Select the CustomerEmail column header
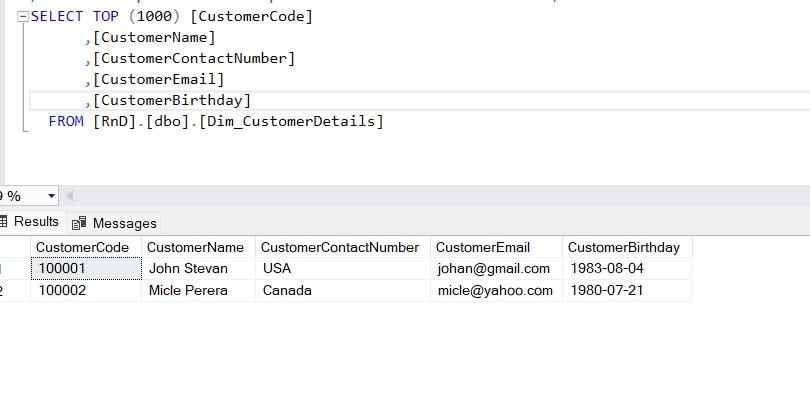The height and width of the screenshot is (412, 810). (496, 247)
